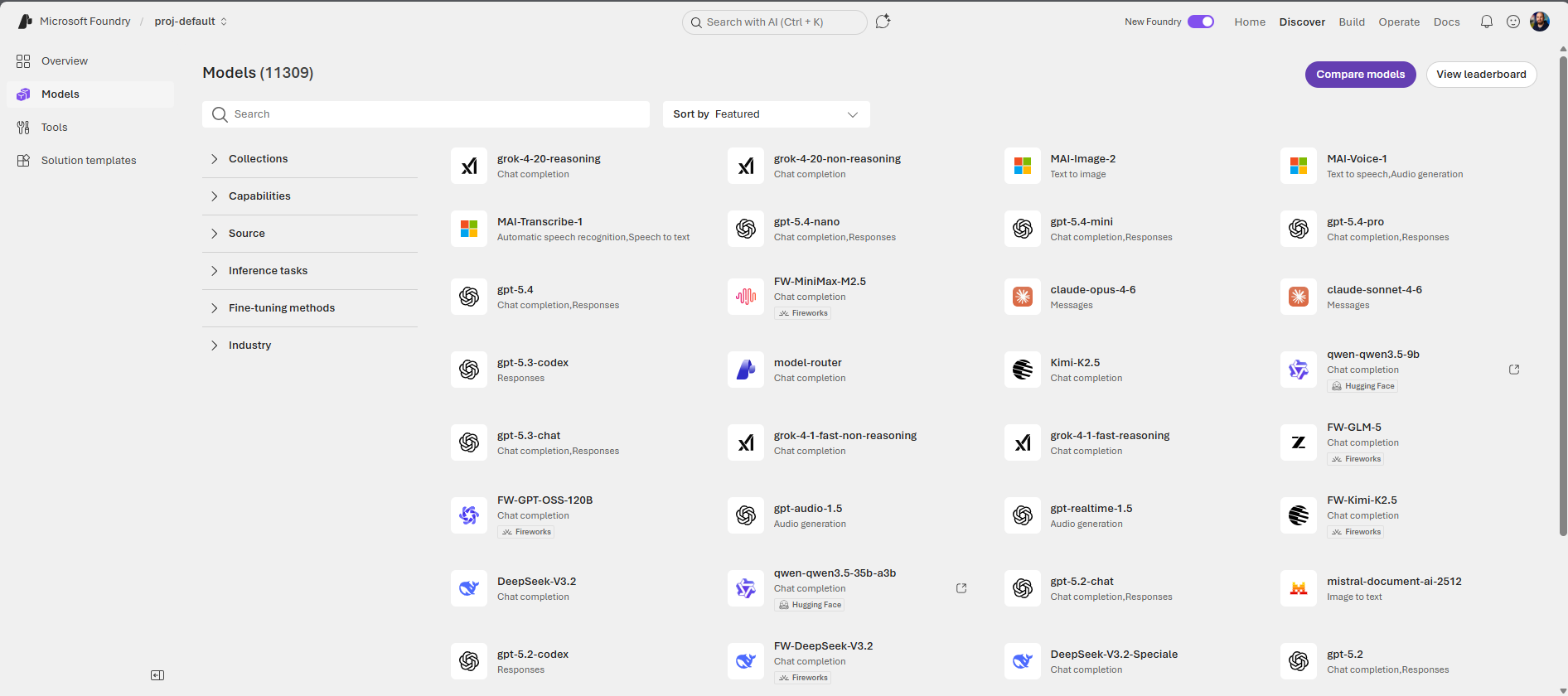Click the AI chat sparkle icon

click(883, 22)
